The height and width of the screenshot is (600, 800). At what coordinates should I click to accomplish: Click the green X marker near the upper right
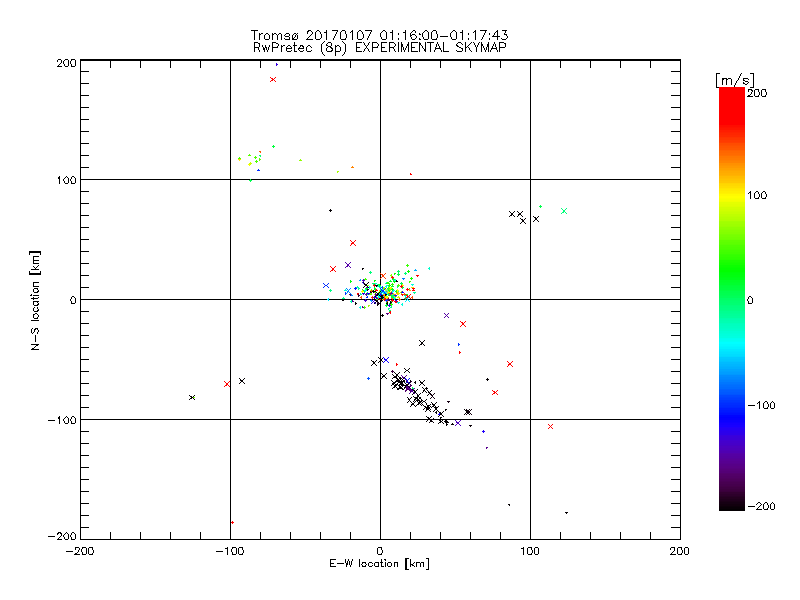564,211
